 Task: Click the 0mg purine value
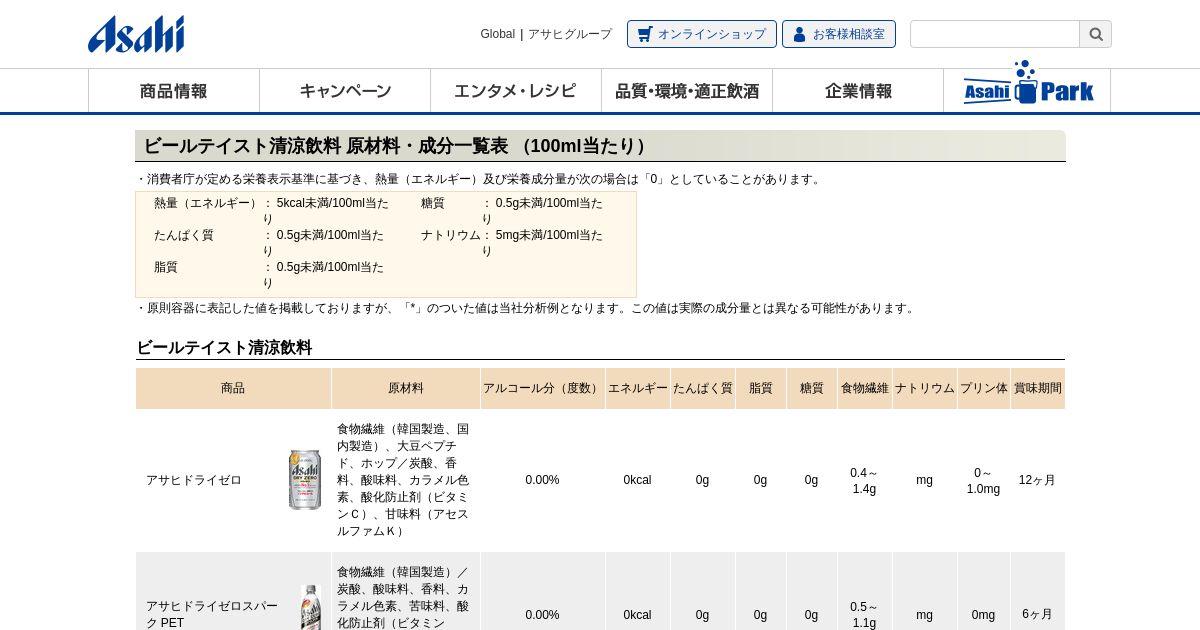click(983, 615)
